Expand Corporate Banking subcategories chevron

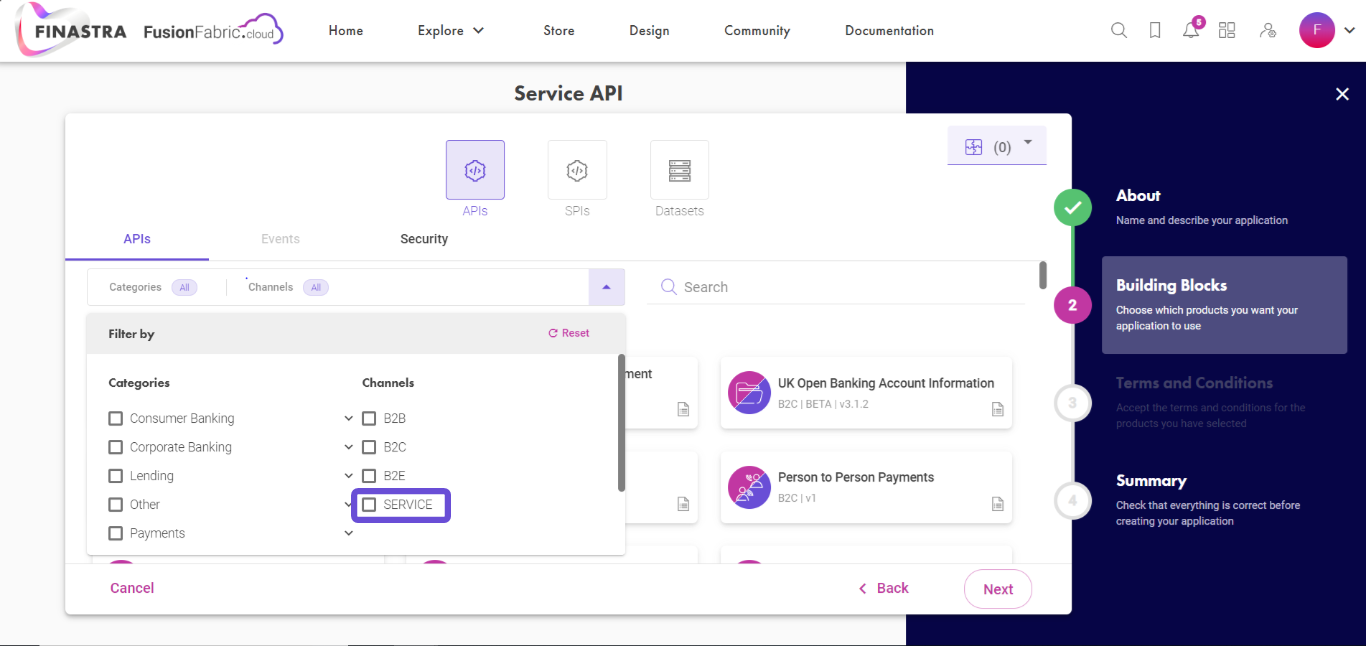click(x=348, y=447)
